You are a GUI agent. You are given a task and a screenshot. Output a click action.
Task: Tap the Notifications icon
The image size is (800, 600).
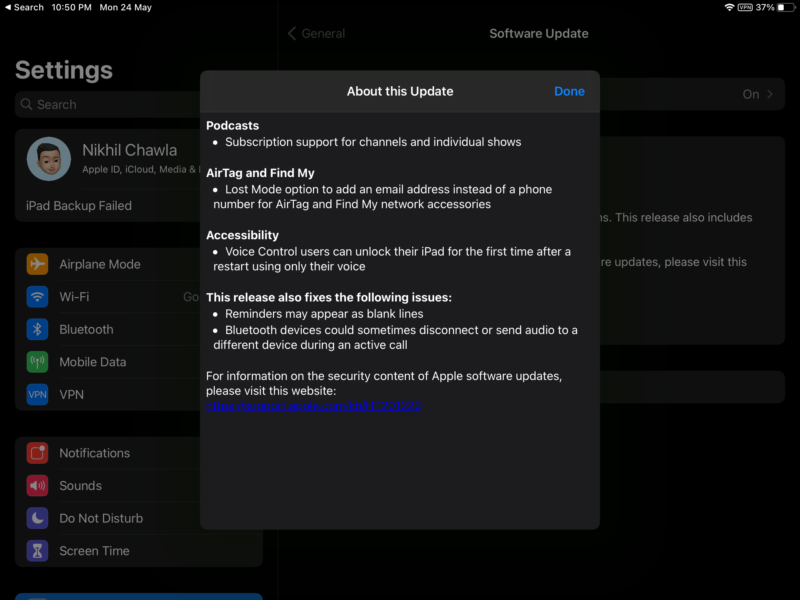point(37,453)
